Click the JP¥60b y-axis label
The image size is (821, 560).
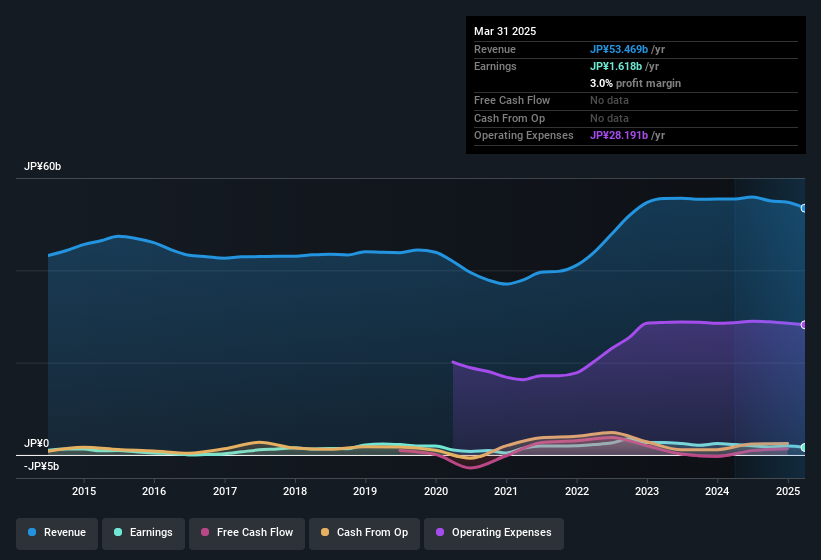(42, 166)
